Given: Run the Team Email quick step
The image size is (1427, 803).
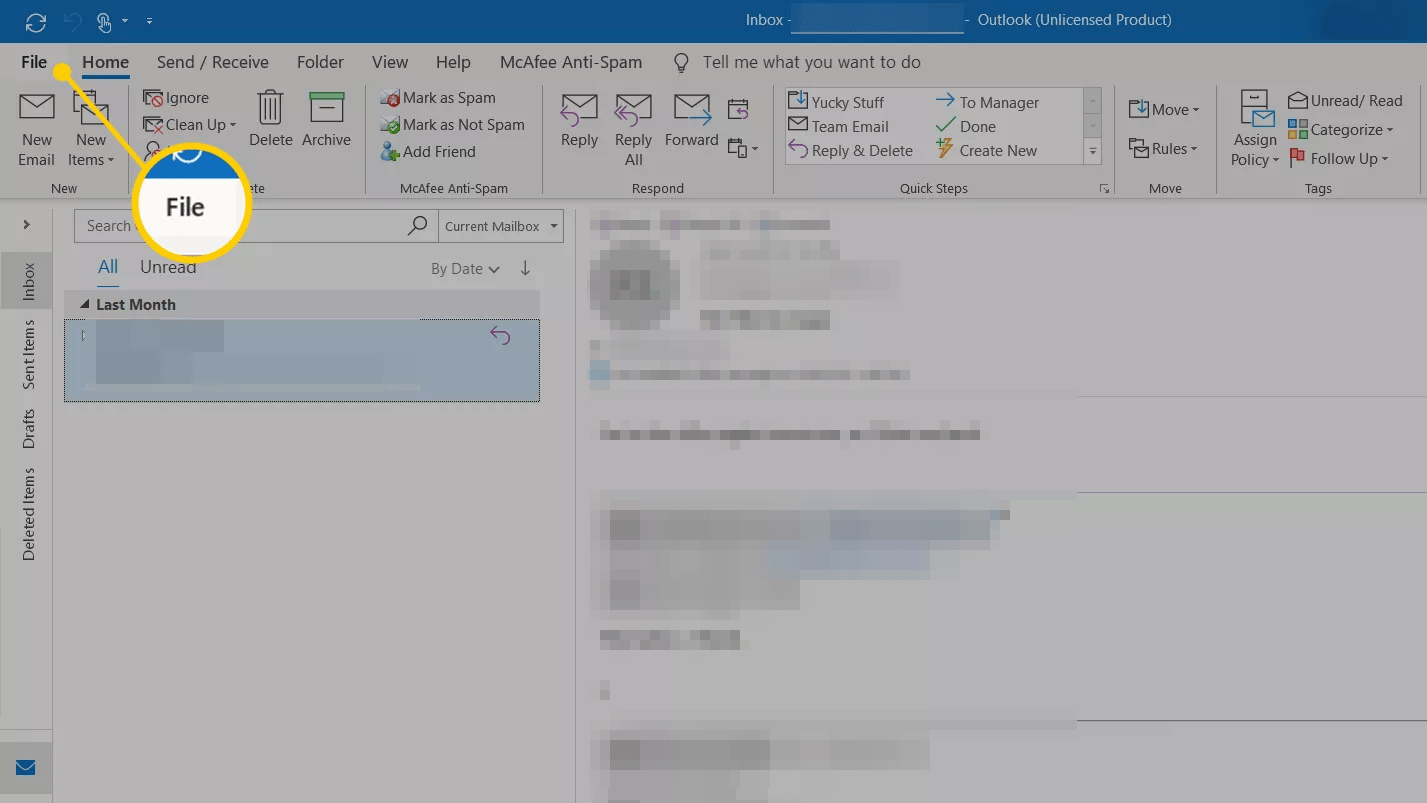Looking at the screenshot, I should click(838, 126).
